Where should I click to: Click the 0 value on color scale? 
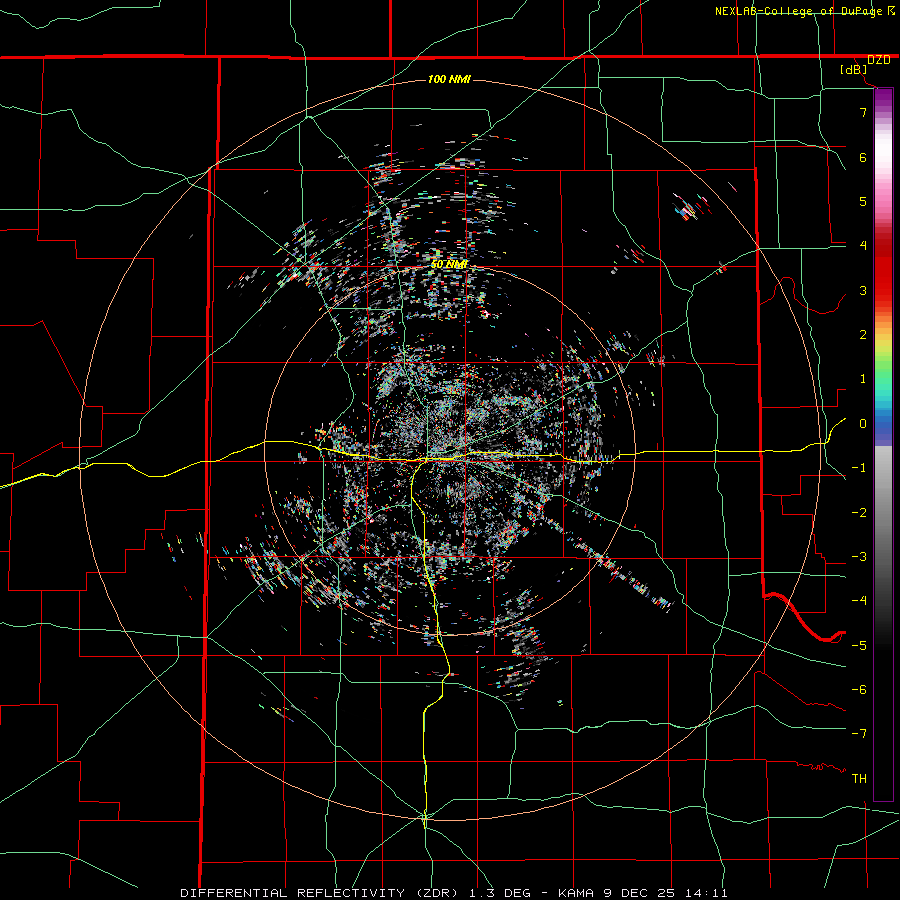[x=863, y=424]
